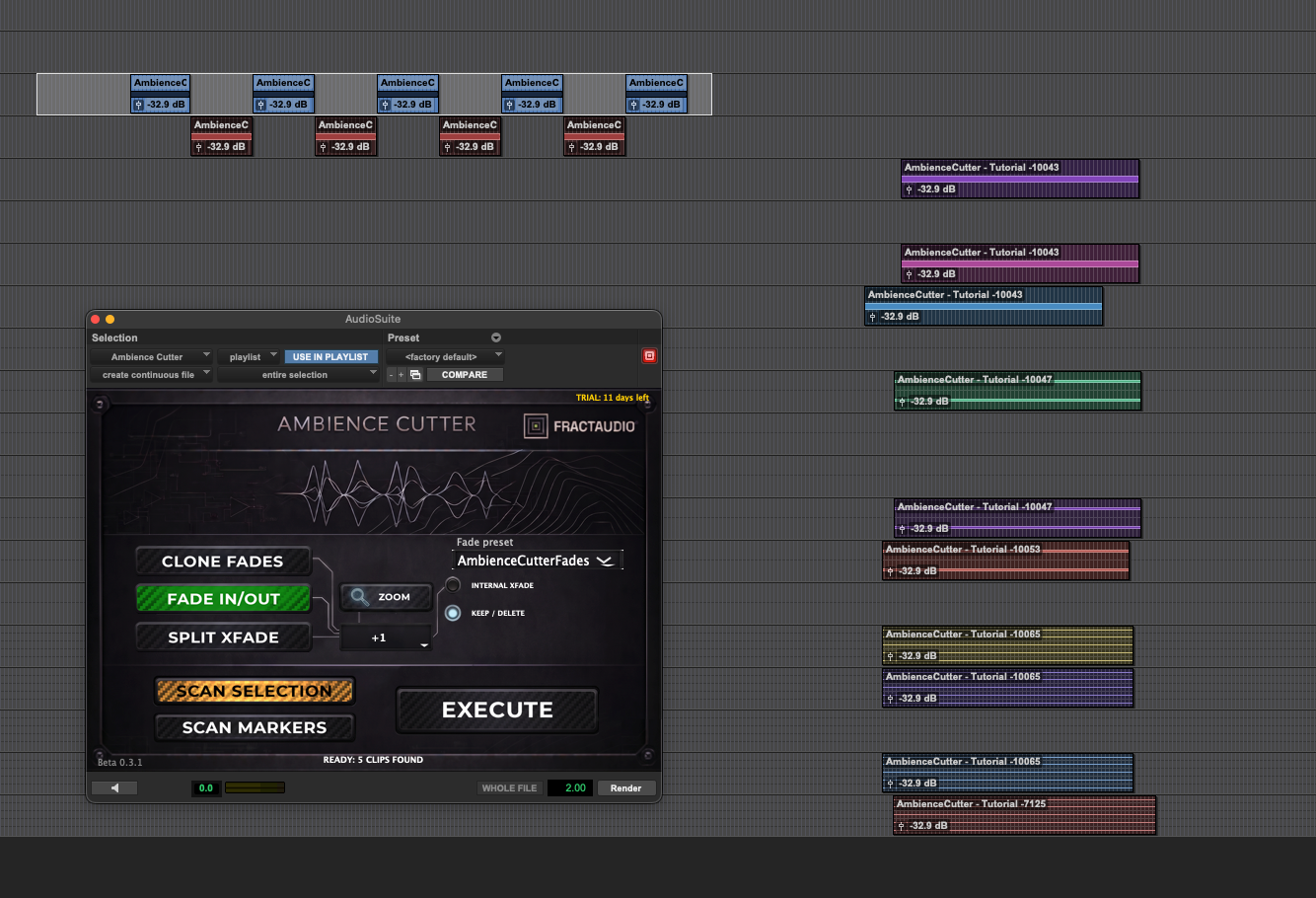Click the minus previous-preset button beside COMPARE
The height and width of the screenshot is (898, 1316).
392,375
